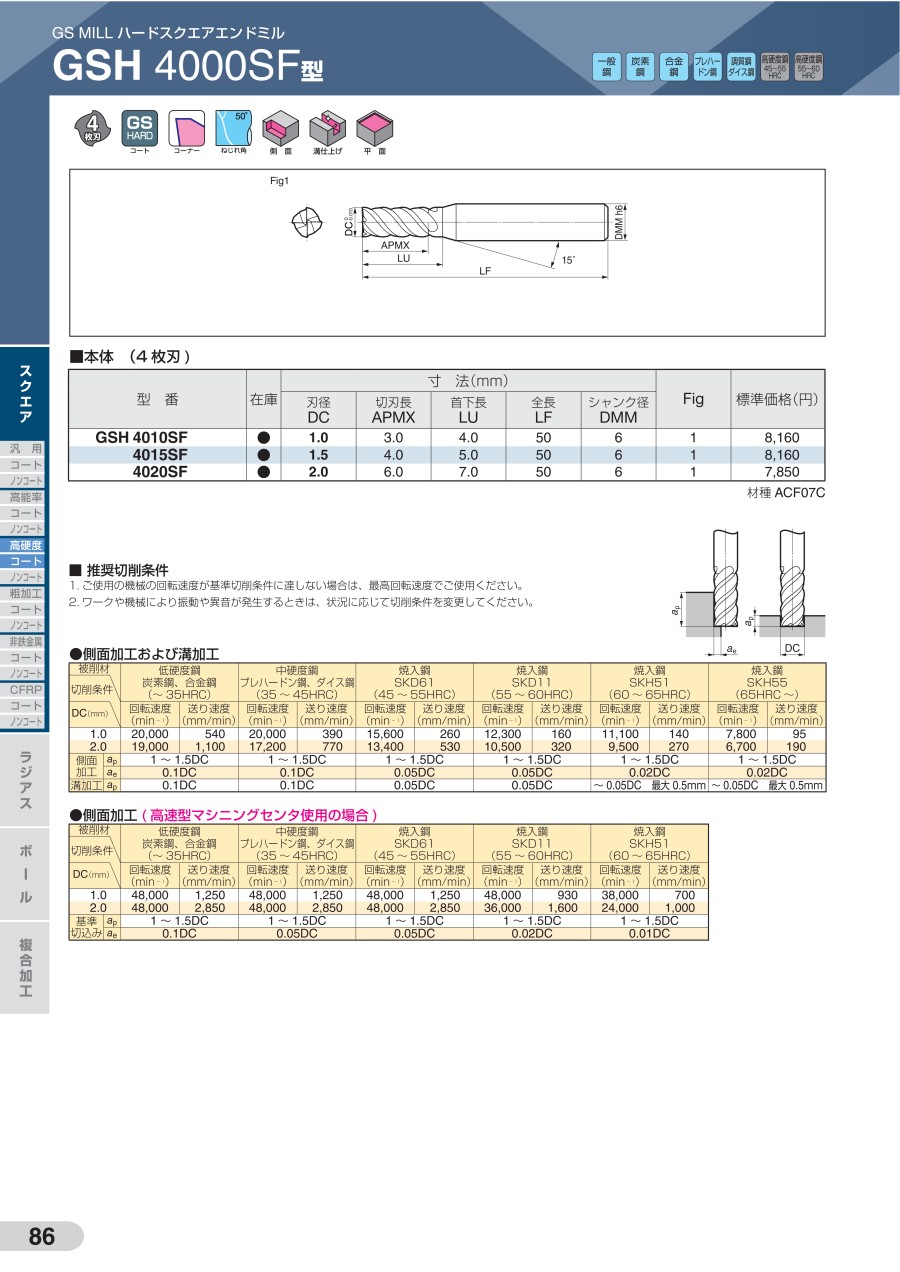
Task: Click the 4-flute (4枚刃) icon
Action: [x=92, y=129]
